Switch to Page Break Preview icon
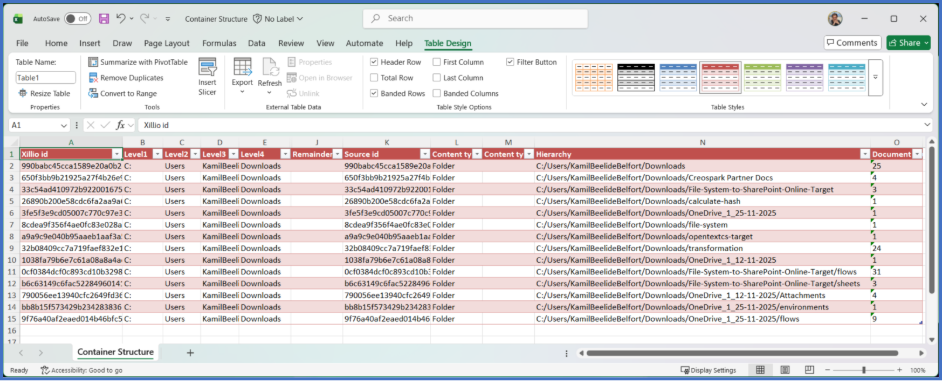 [x=809, y=370]
